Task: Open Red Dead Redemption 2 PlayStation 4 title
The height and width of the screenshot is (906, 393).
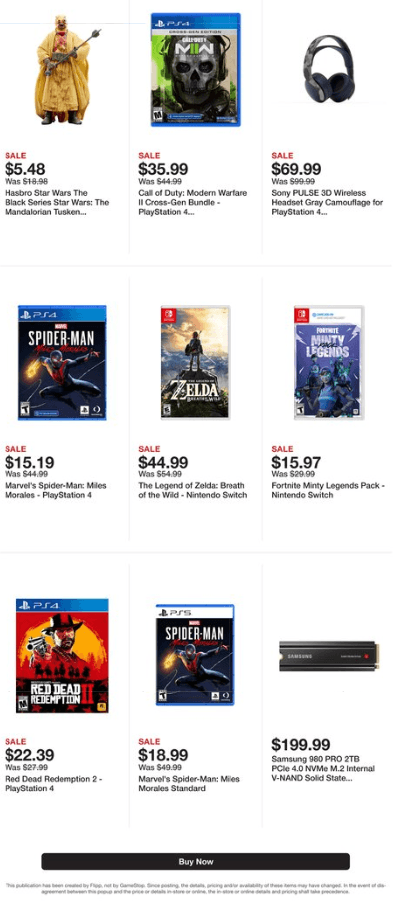Action: tap(53, 784)
